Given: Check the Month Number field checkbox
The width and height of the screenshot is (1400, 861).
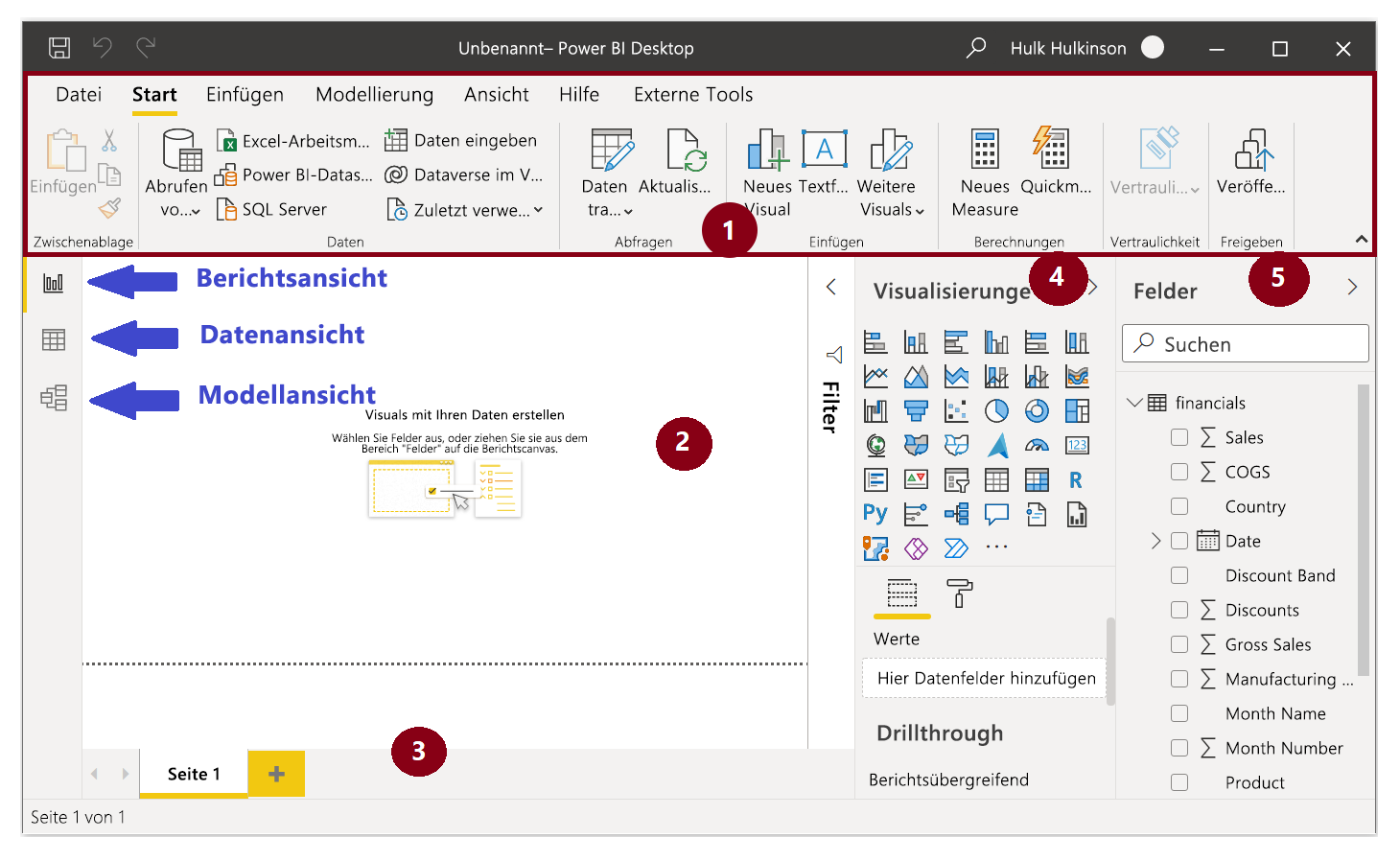Looking at the screenshot, I should [x=1179, y=748].
